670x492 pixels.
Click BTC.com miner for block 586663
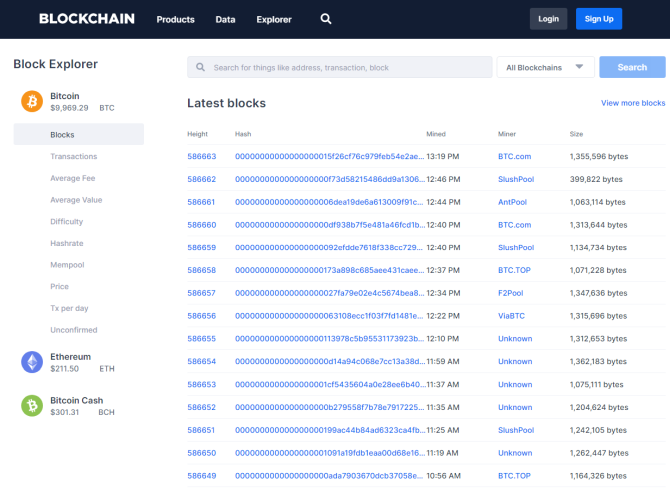tap(514, 156)
